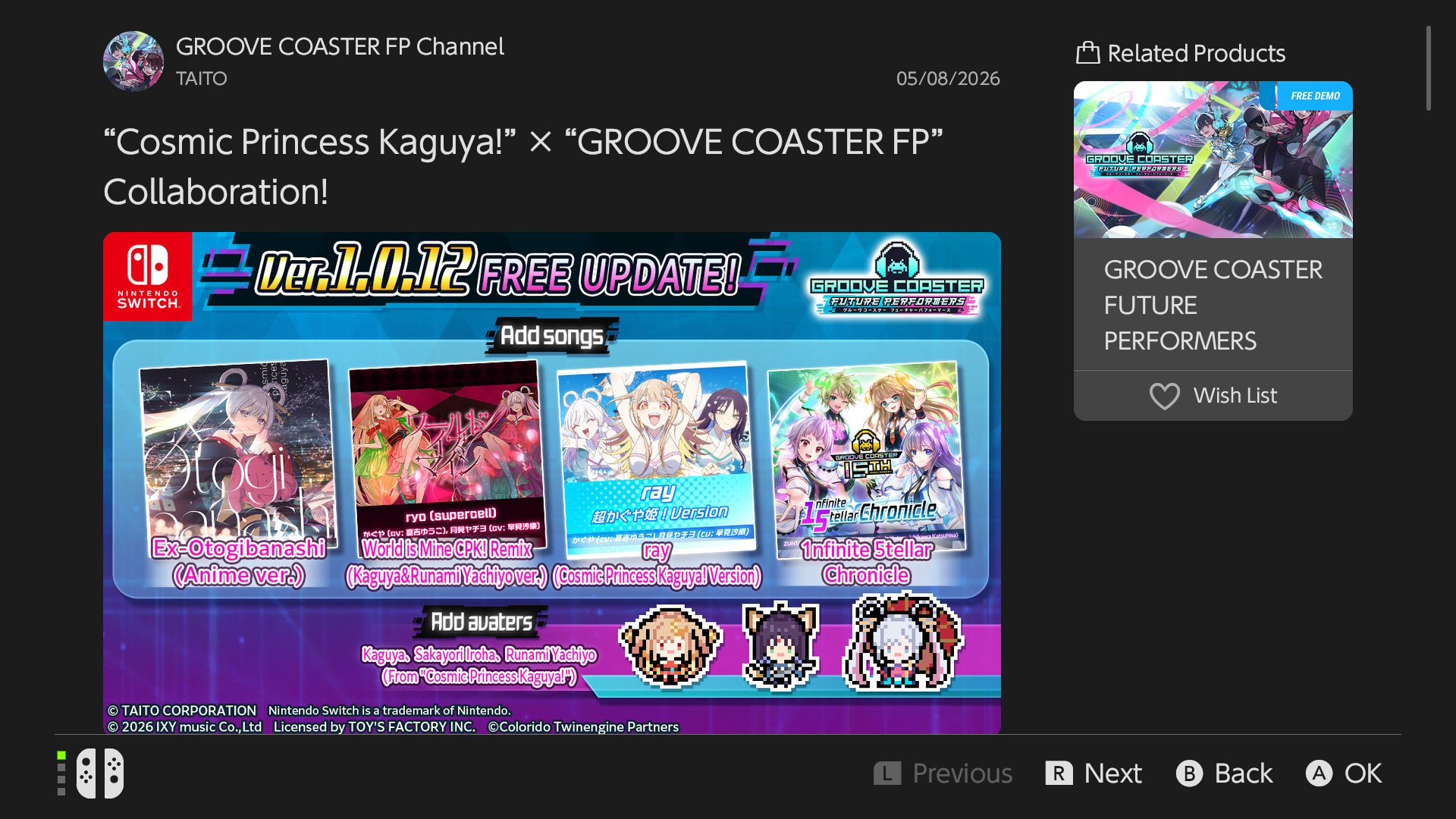Click the R button icon for Next
This screenshot has height=819, width=1456.
[1059, 773]
